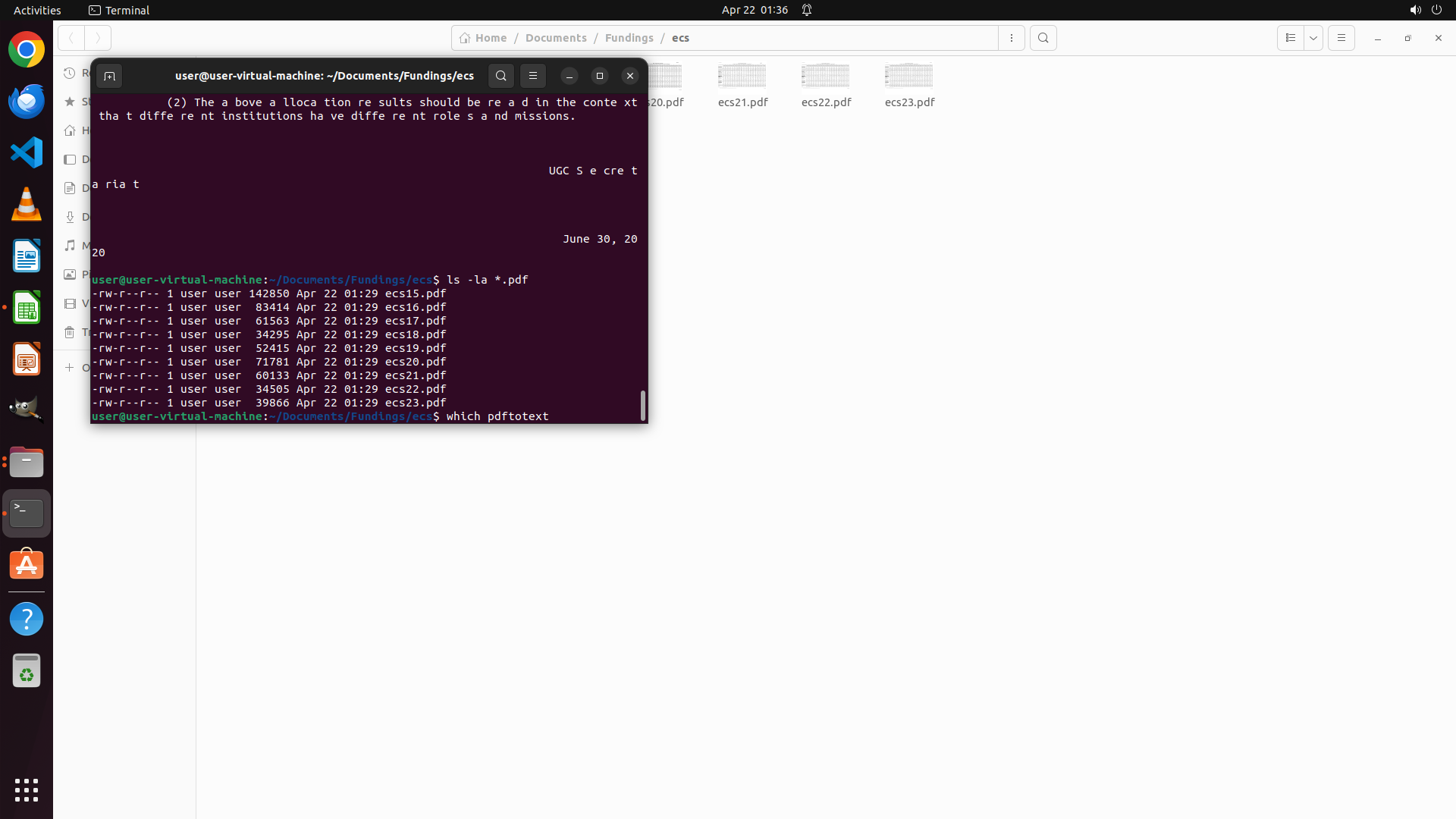Select the ecs21.pdf file thumbnail
The image size is (1456, 819).
point(742,77)
